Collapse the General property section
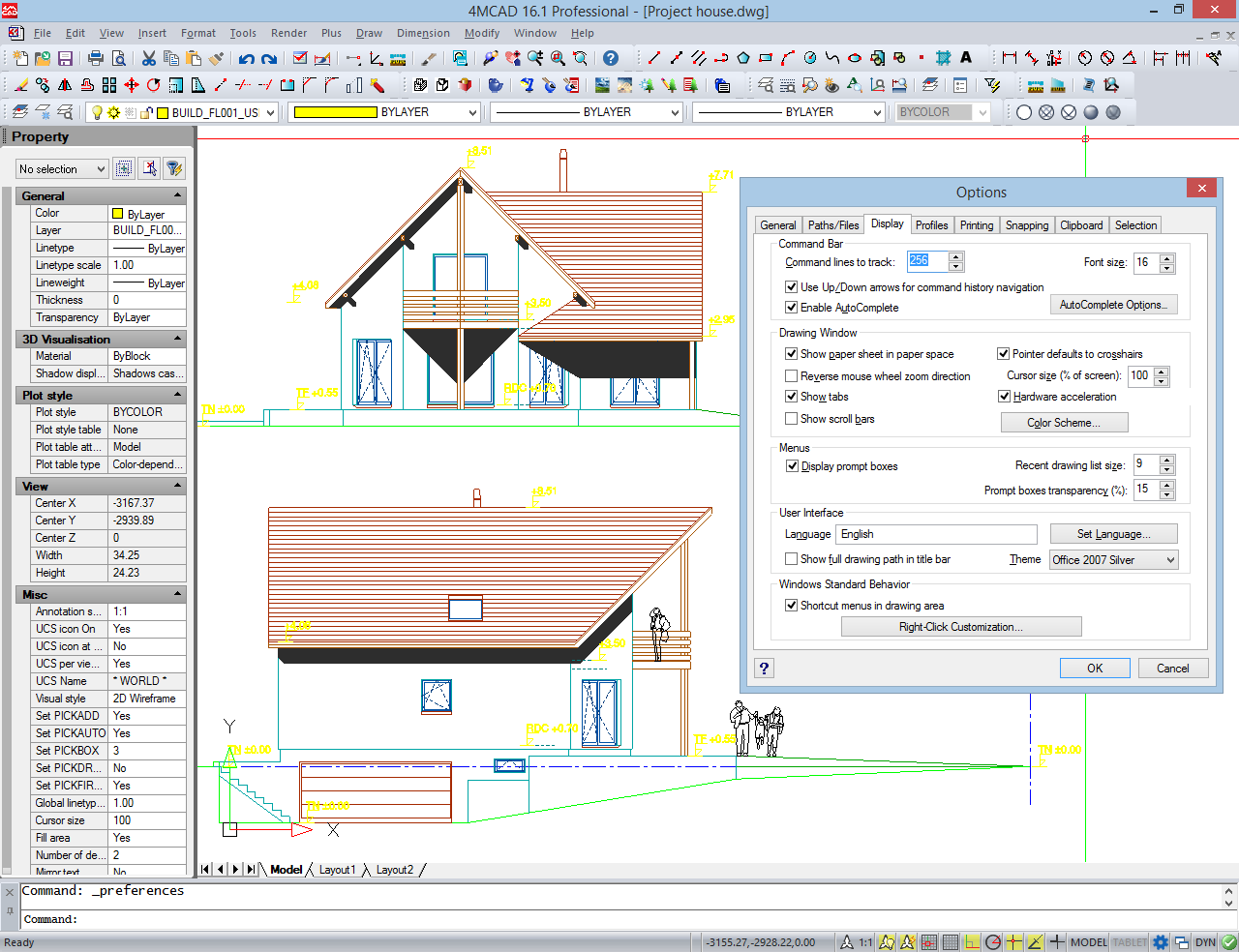The width and height of the screenshot is (1239, 952). (177, 195)
